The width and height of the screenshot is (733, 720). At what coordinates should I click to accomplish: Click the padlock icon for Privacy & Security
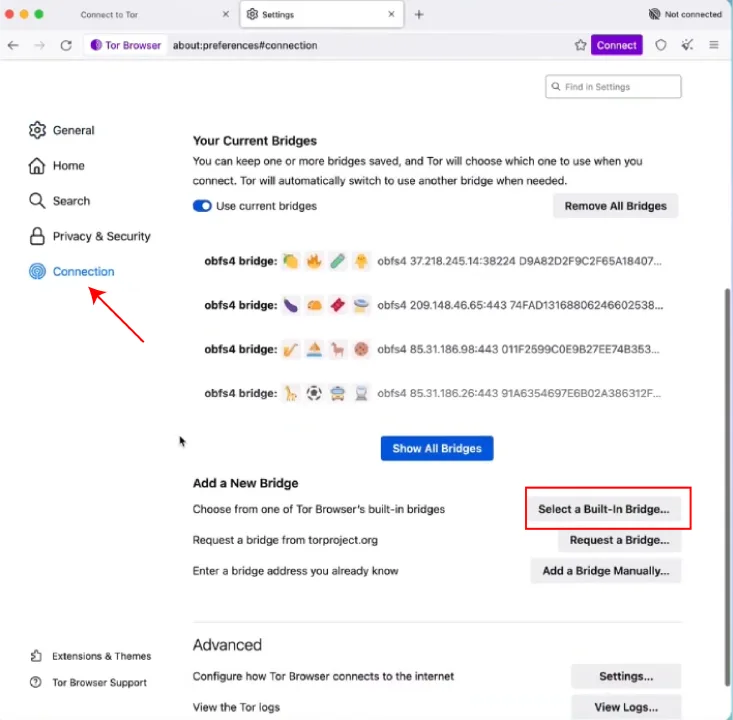point(37,236)
